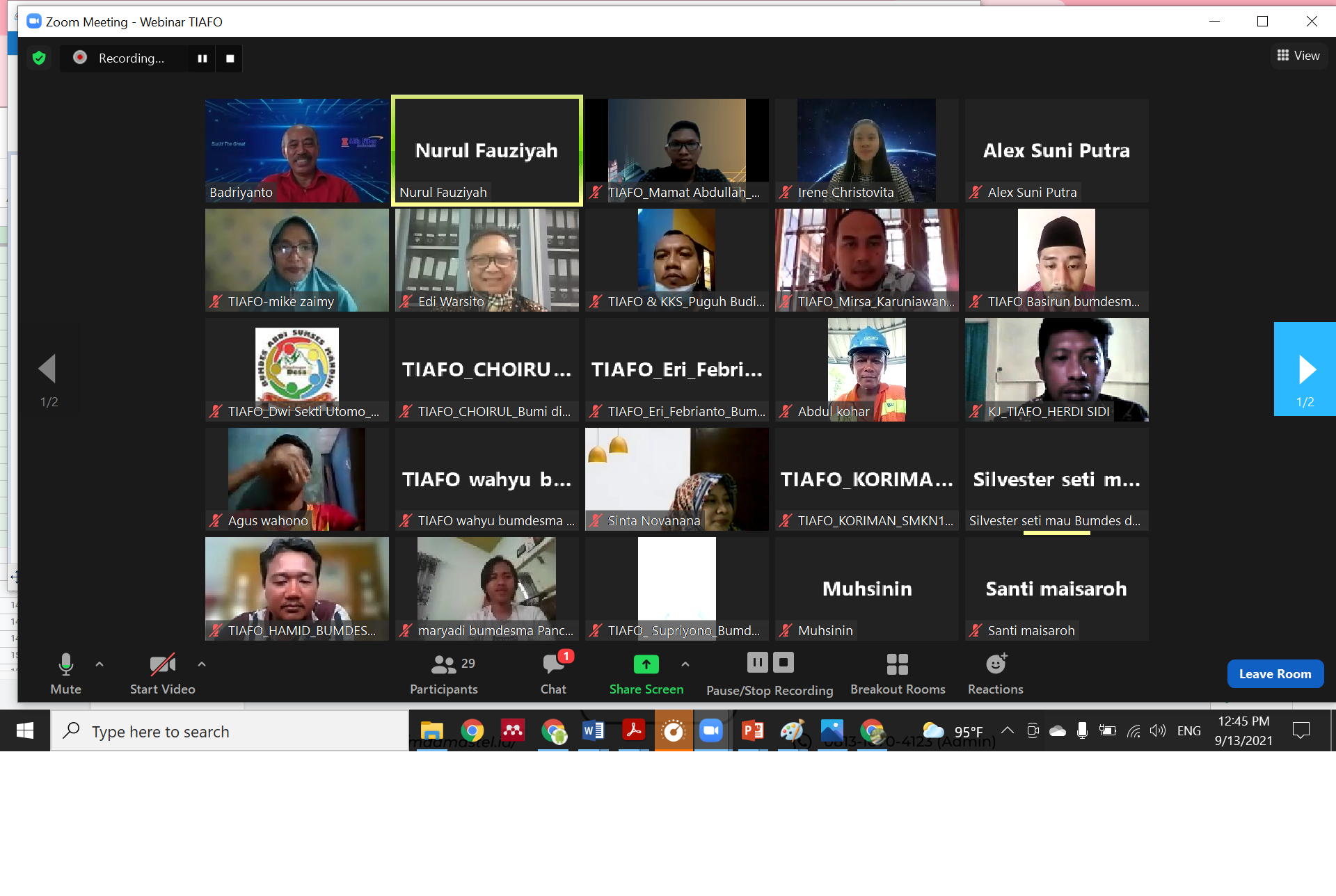This screenshot has width=1336, height=896.
Task: Open audio options arrow next to Mute
Action: click(x=100, y=664)
